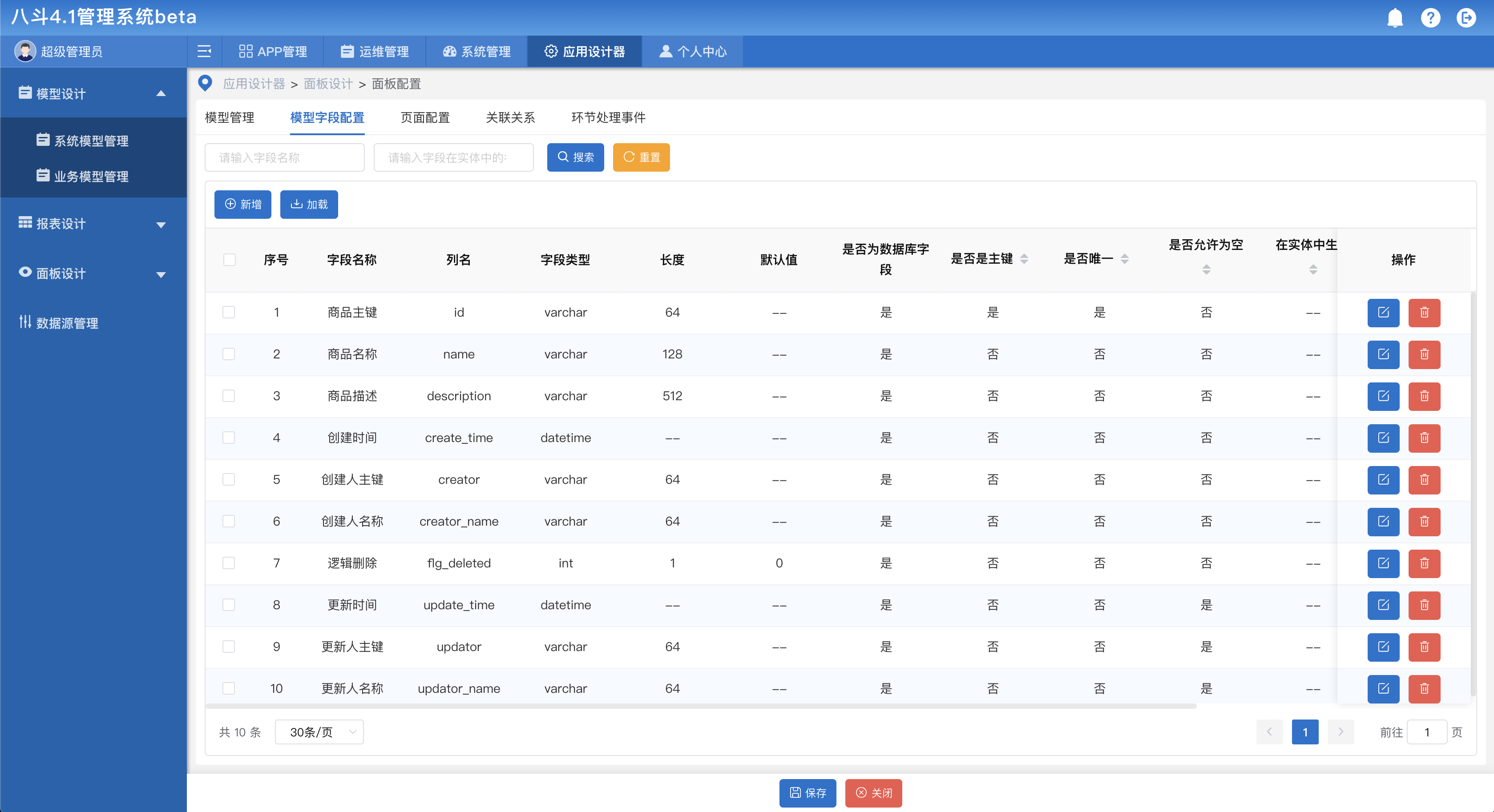Delete the updator_name row
Screen dimensions: 1494x812
tap(1425, 688)
